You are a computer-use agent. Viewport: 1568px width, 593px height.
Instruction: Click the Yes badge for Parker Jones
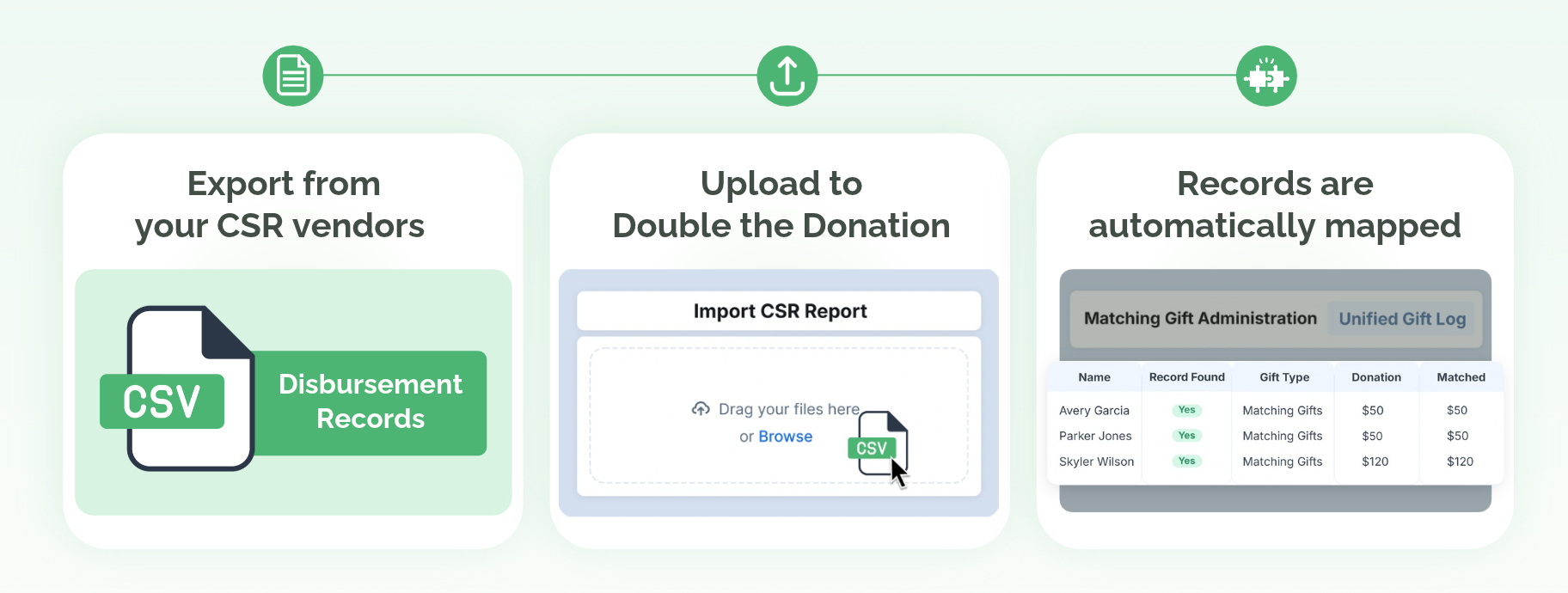(x=1186, y=436)
